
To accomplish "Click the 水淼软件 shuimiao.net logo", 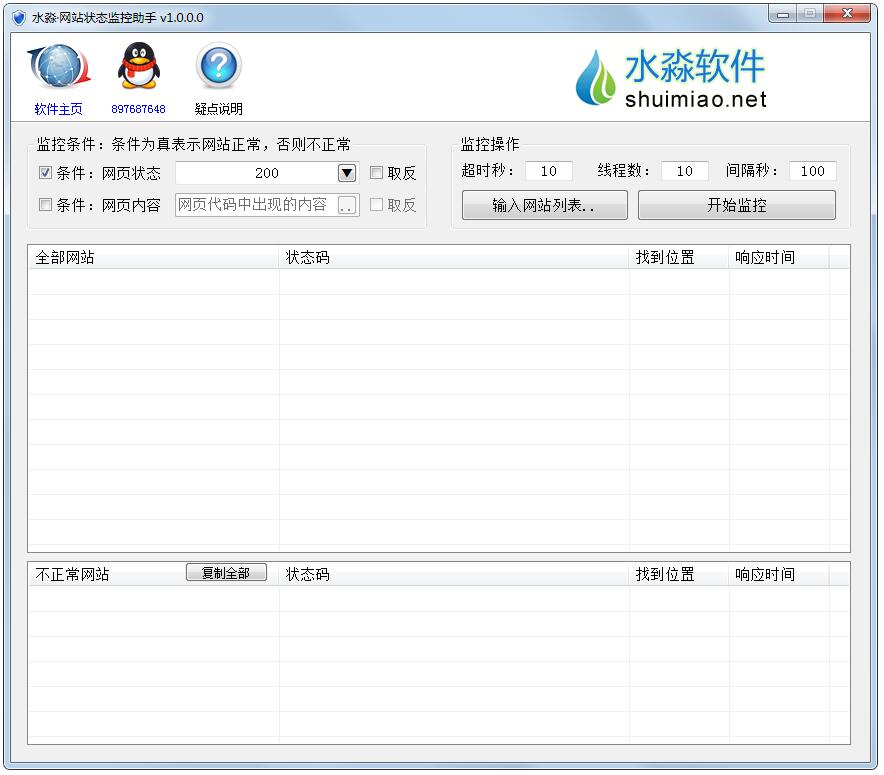I will coord(671,78).
